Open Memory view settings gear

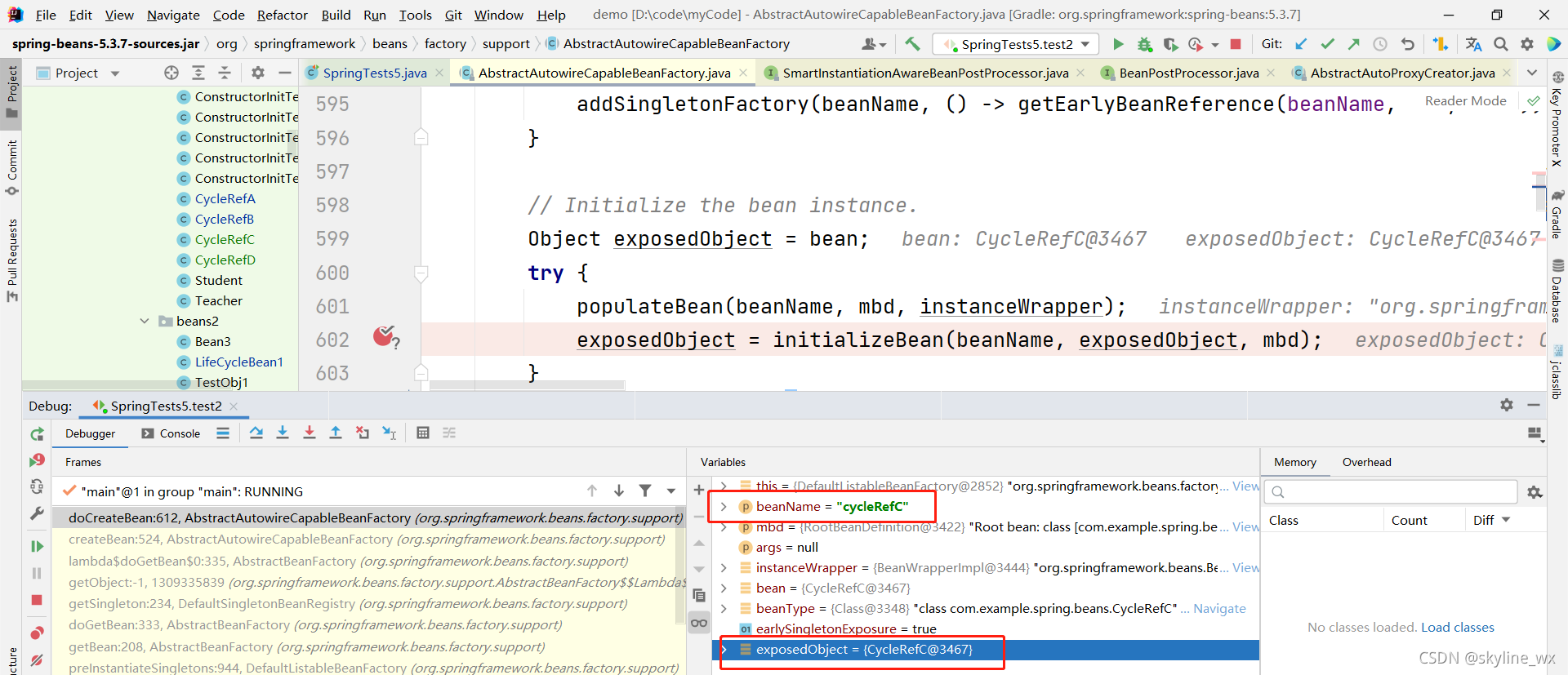coord(1535,492)
